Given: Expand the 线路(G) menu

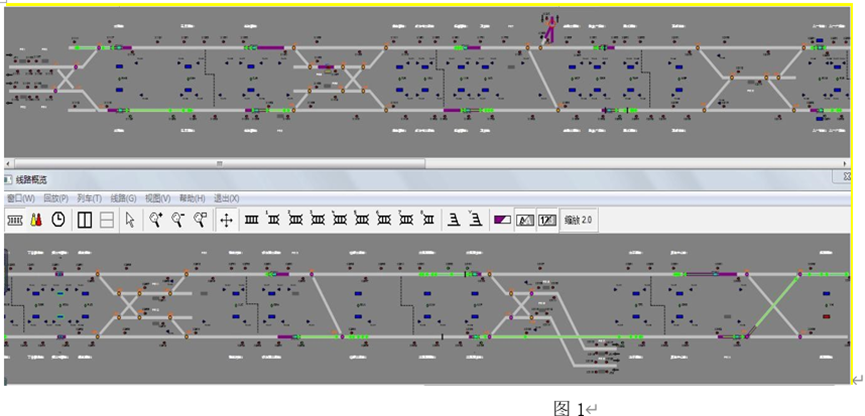Looking at the screenshot, I should (123, 199).
